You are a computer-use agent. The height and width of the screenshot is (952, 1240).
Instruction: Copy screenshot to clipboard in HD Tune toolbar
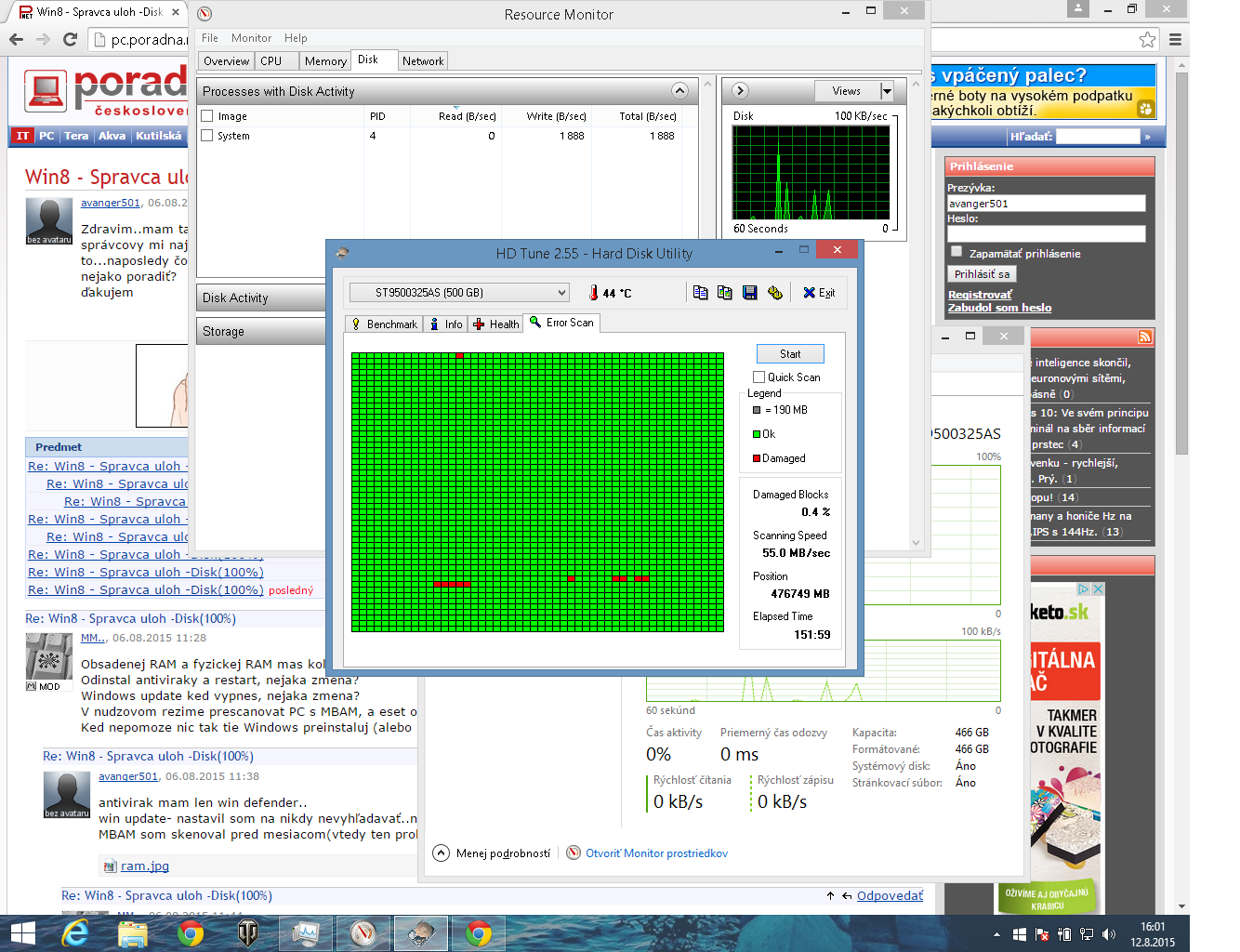725,293
